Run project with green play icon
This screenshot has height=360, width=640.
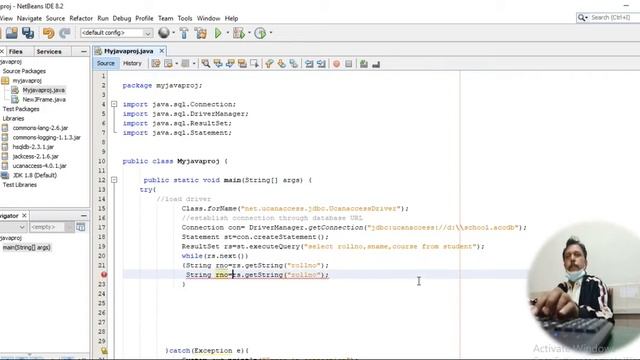(218, 33)
